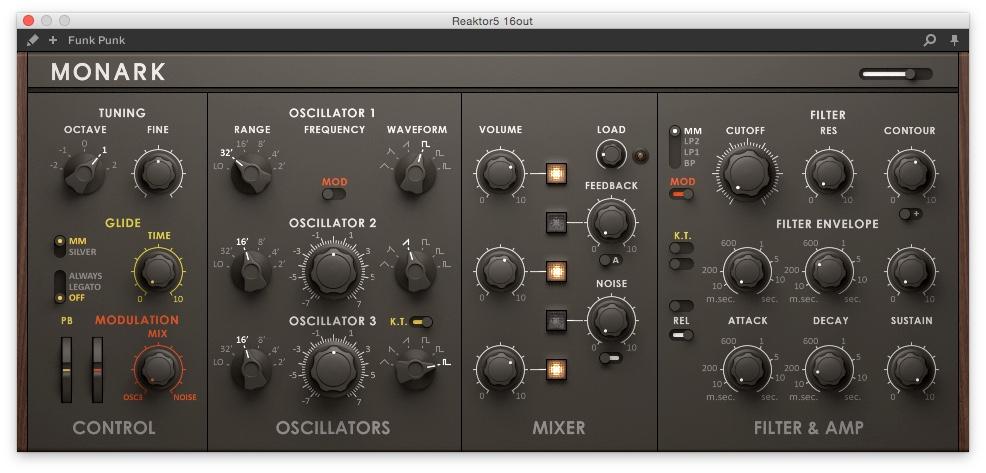Screen dimensions: 986x473
Task: Click the Tuning Octave knob
Action: (x=84, y=173)
